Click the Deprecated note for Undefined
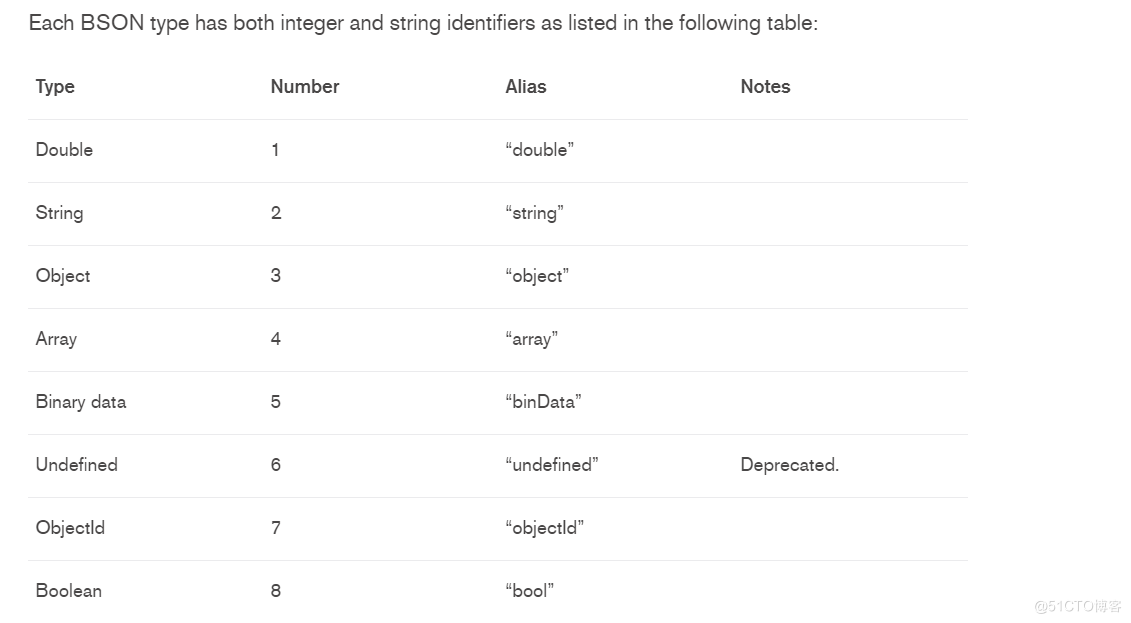The height and width of the screenshot is (623, 1131). click(x=789, y=465)
